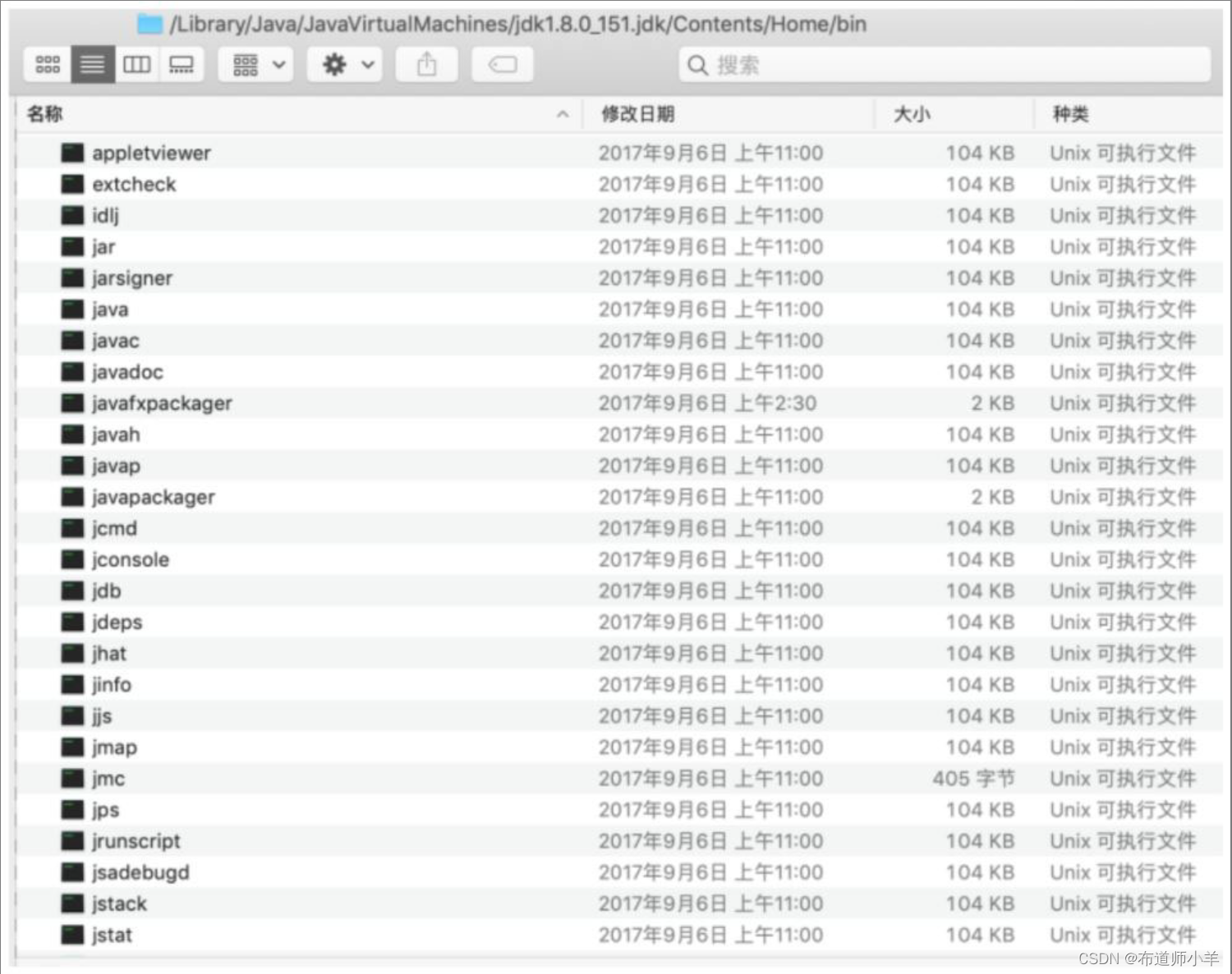Switch to column view in toolbar
The image size is (1232, 974).
tap(137, 64)
